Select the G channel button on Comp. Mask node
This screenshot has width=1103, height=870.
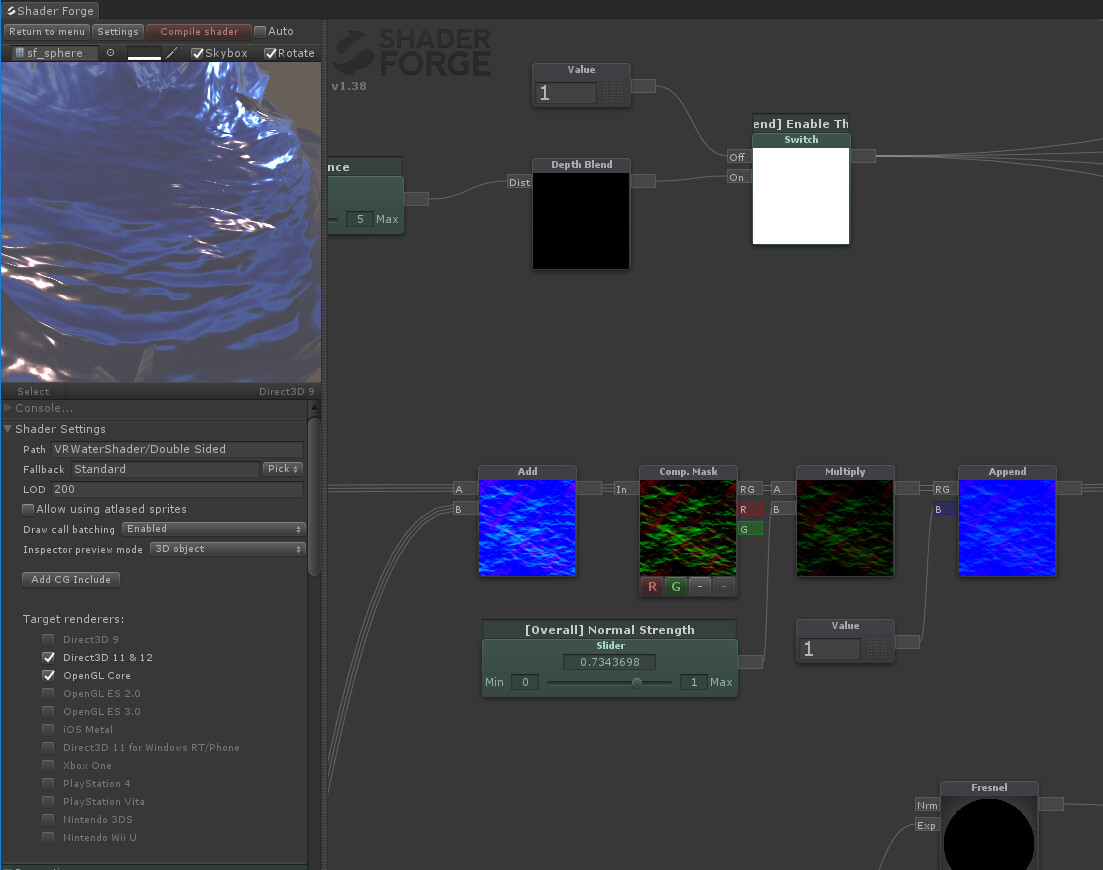click(x=675, y=587)
